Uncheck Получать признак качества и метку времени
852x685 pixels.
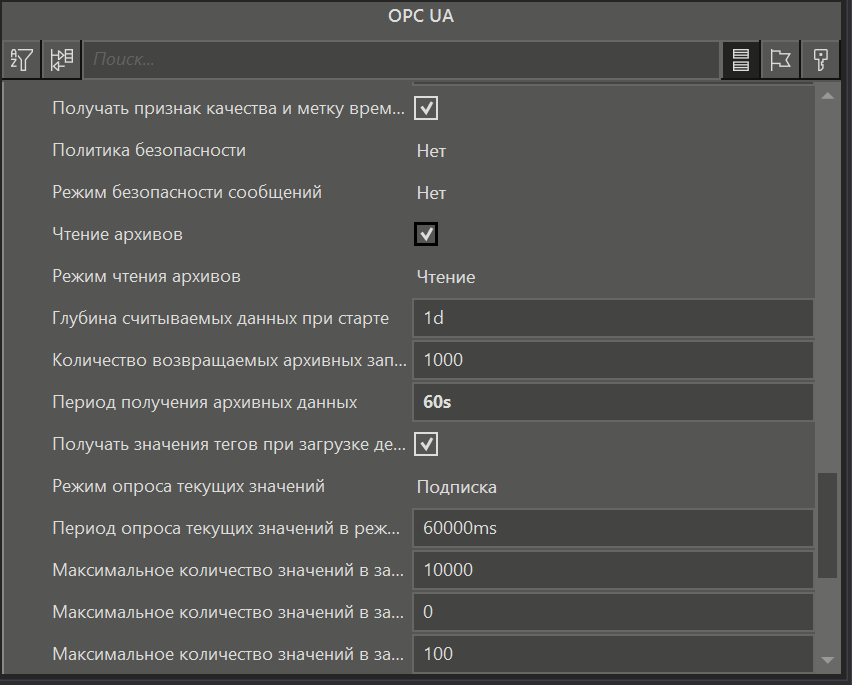click(426, 108)
